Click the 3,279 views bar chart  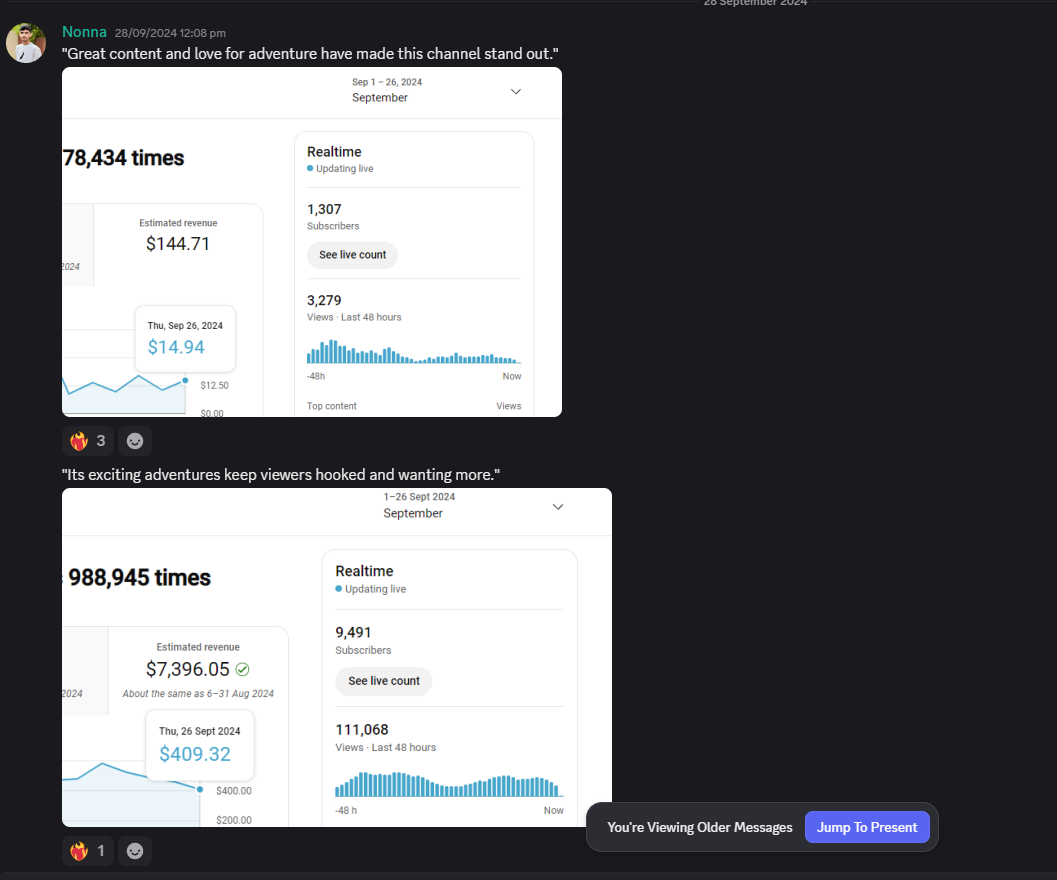tap(414, 351)
